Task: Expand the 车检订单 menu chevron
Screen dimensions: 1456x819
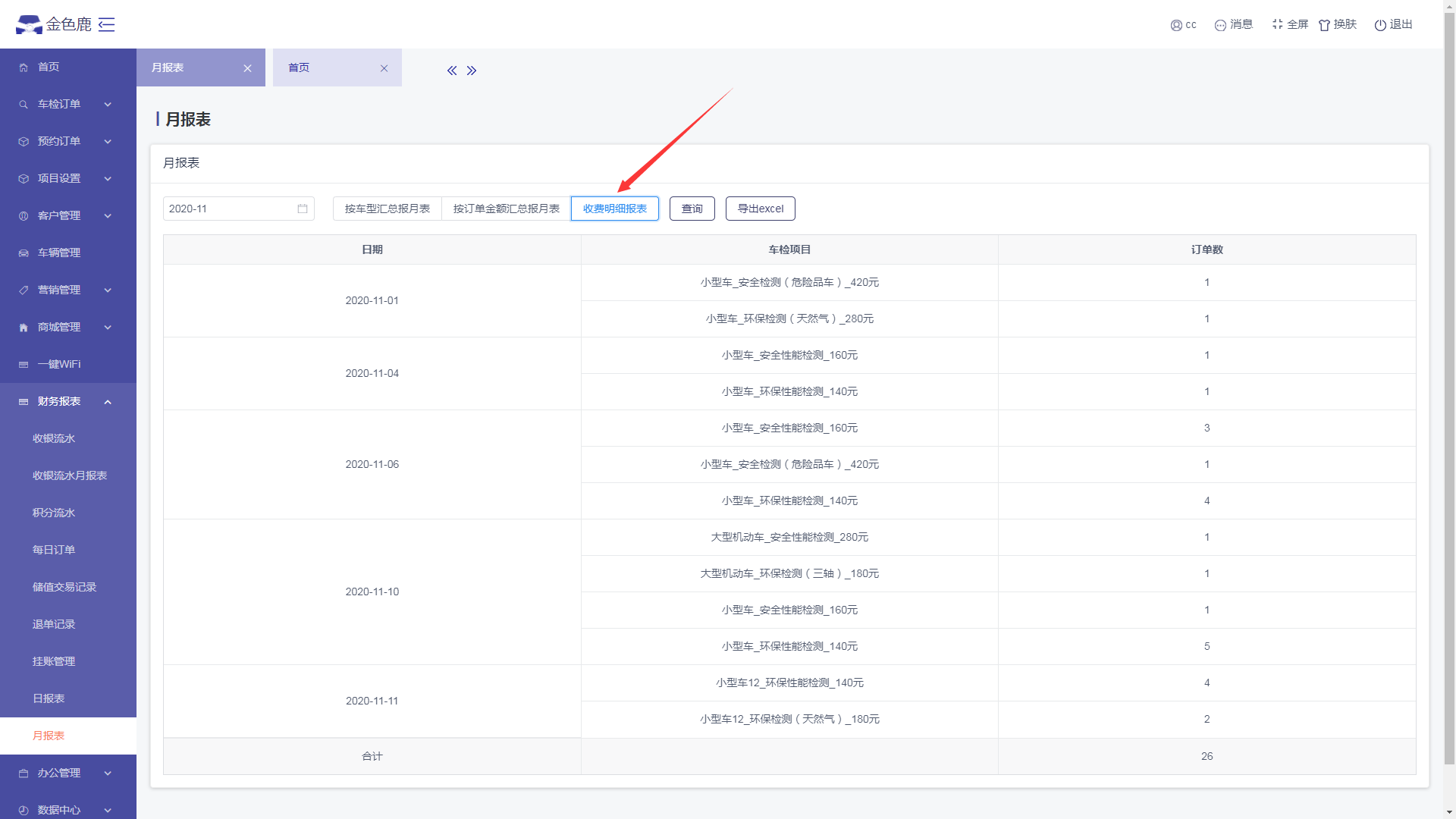Action: [108, 105]
